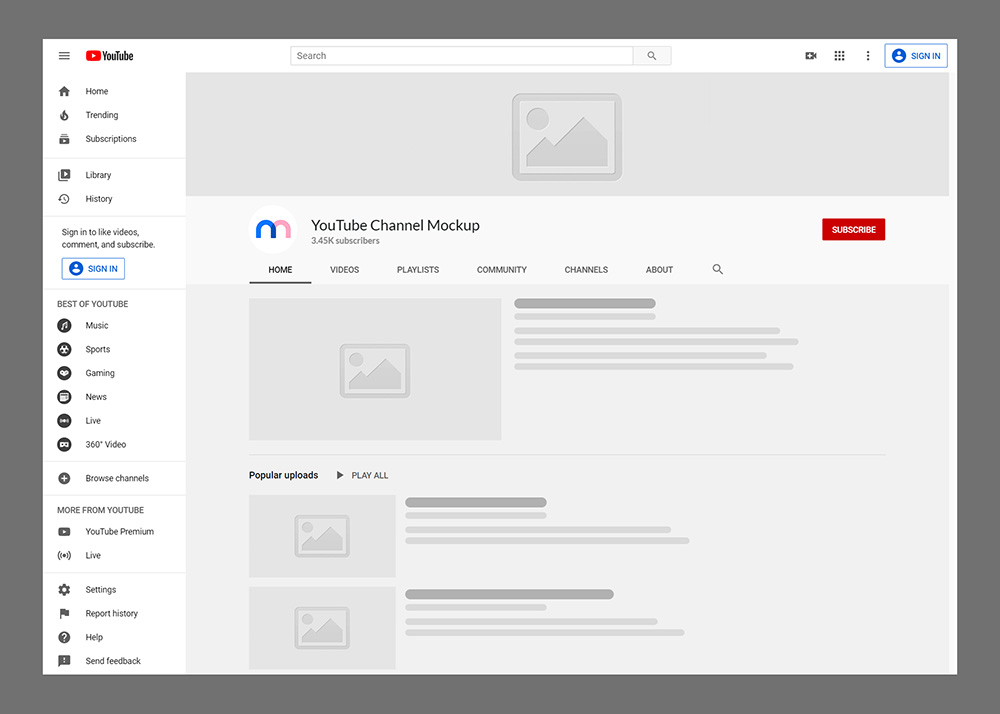This screenshot has height=714, width=1000.
Task: Click the YouTube Premium label
Action: tap(120, 532)
